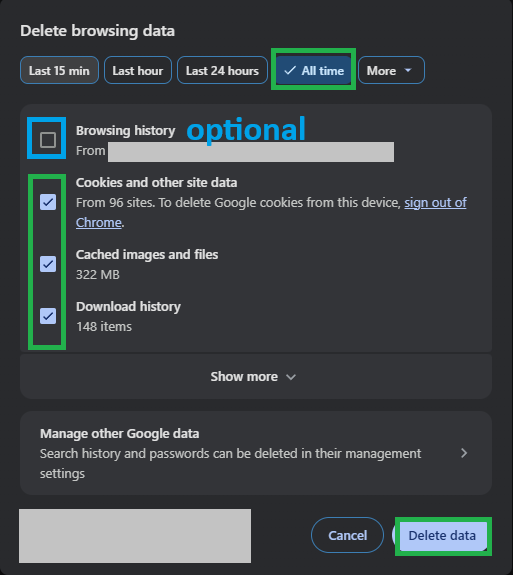Click the Delete data button
This screenshot has height=575, width=513.
tap(443, 536)
